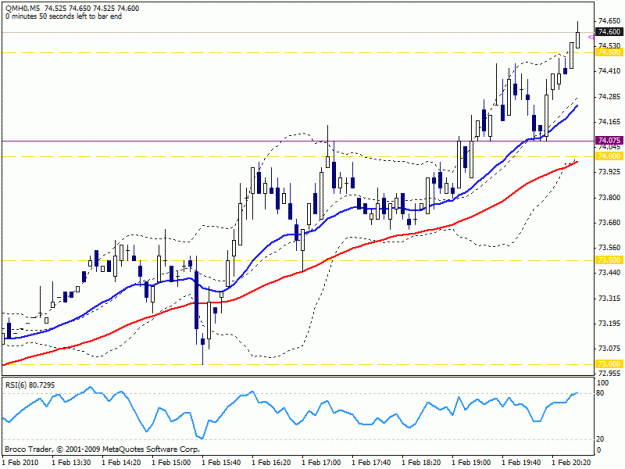Click the yellow 73.000 level price tag

coord(609,364)
